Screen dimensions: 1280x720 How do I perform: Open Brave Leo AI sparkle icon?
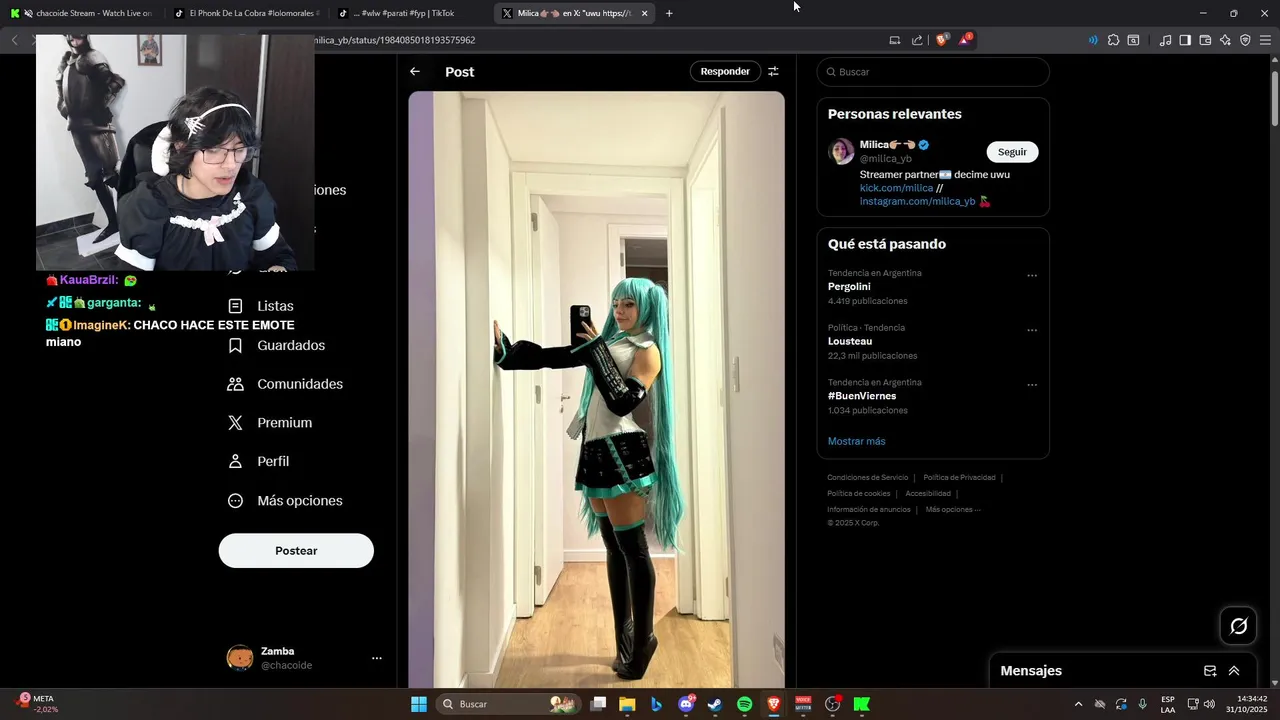tap(1225, 40)
